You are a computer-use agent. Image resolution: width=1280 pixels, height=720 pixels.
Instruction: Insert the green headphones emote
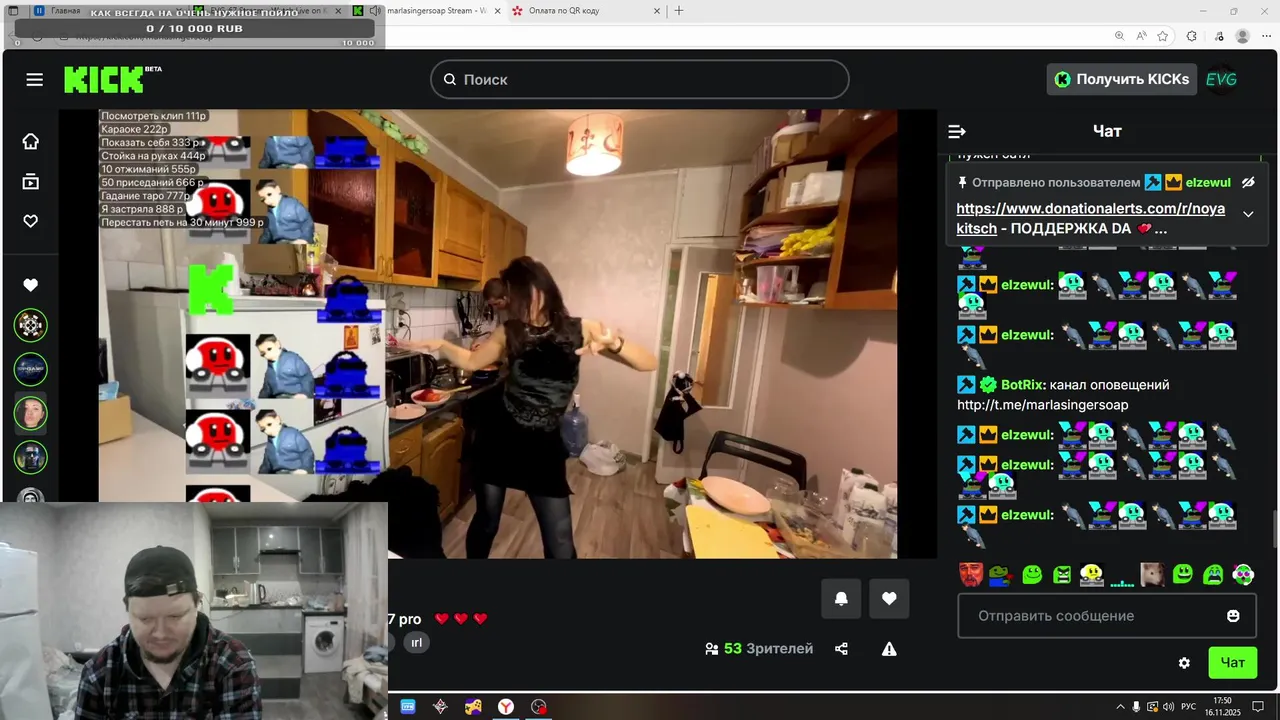tap(1243, 574)
